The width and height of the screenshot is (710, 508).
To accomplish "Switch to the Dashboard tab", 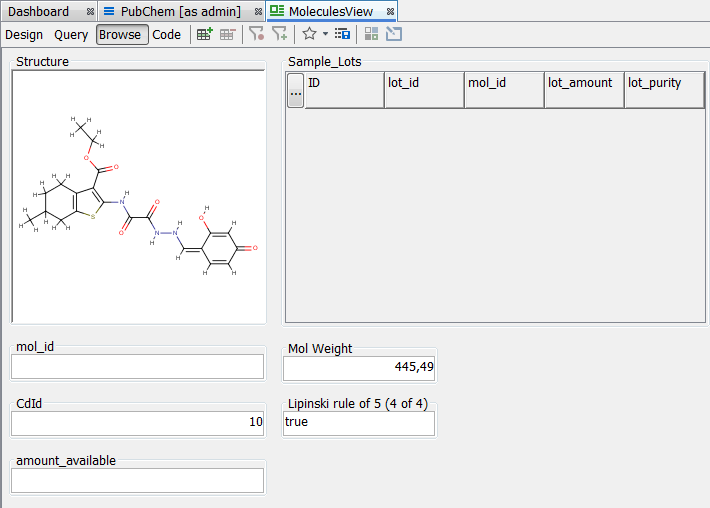I will click(40, 11).
